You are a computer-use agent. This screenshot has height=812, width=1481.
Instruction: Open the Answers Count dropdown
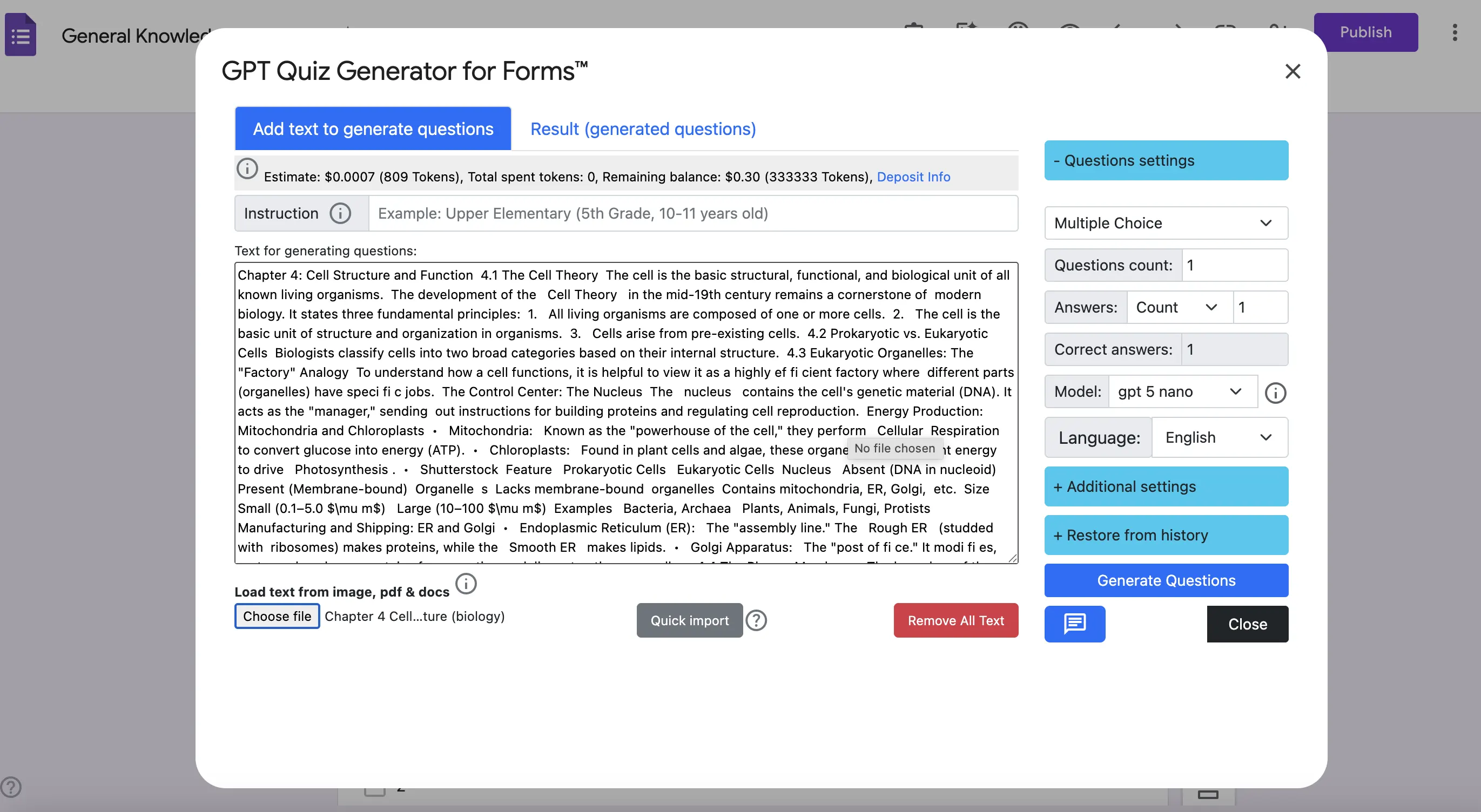click(x=1179, y=307)
